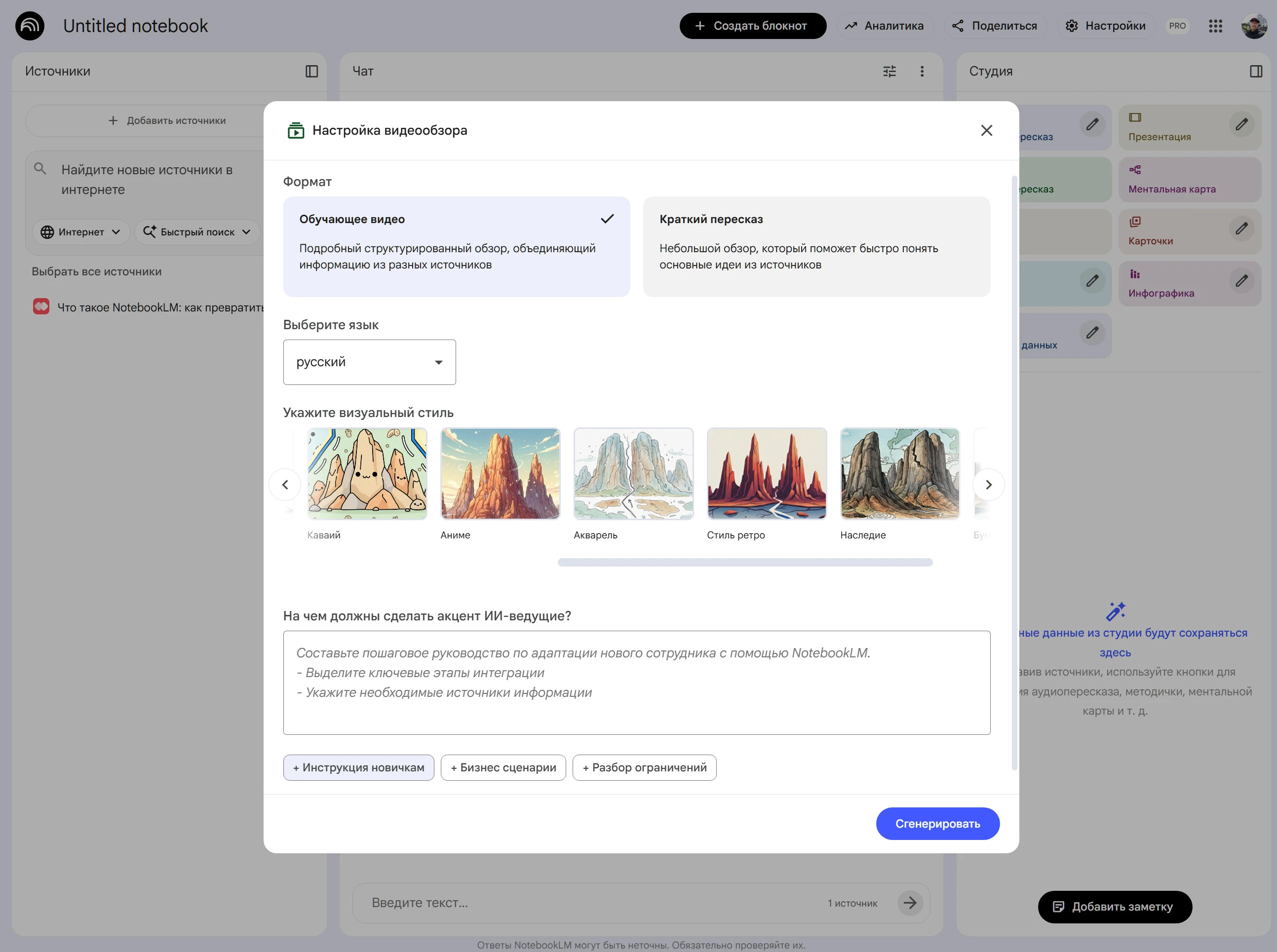The height and width of the screenshot is (952, 1277).
Task: Toggle the Инструкция новичкам suggestion chip
Action: point(358,767)
